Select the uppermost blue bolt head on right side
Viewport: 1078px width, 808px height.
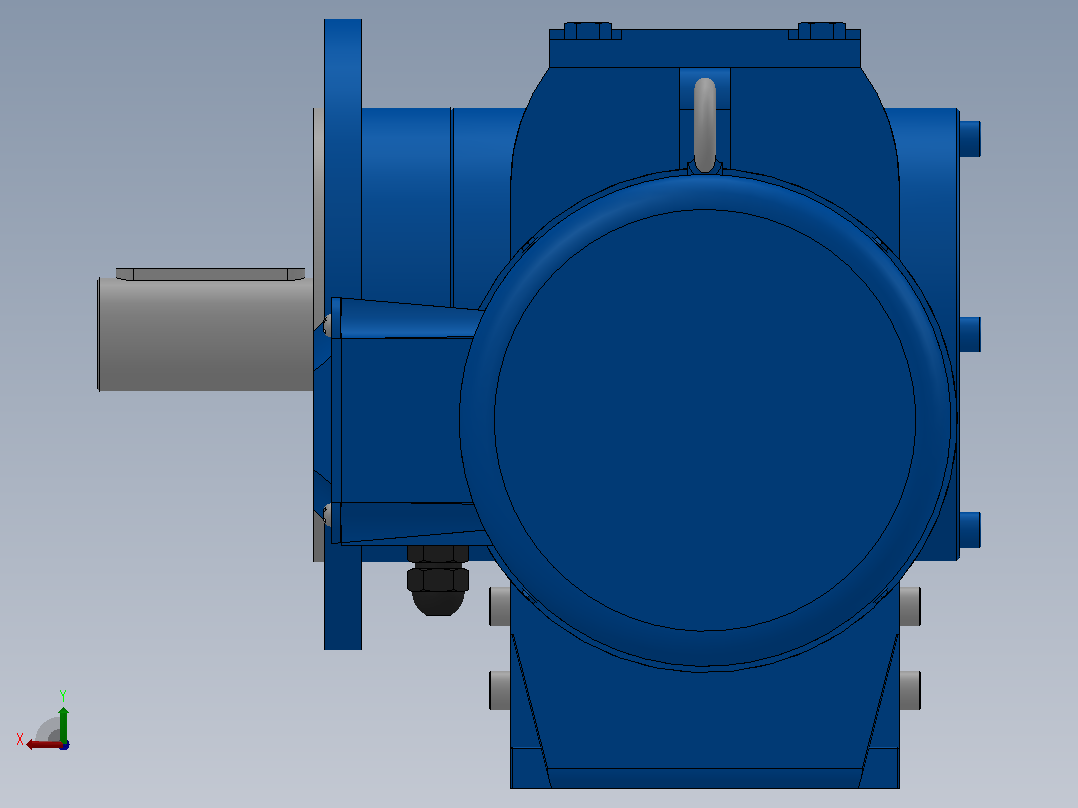[x=969, y=139]
